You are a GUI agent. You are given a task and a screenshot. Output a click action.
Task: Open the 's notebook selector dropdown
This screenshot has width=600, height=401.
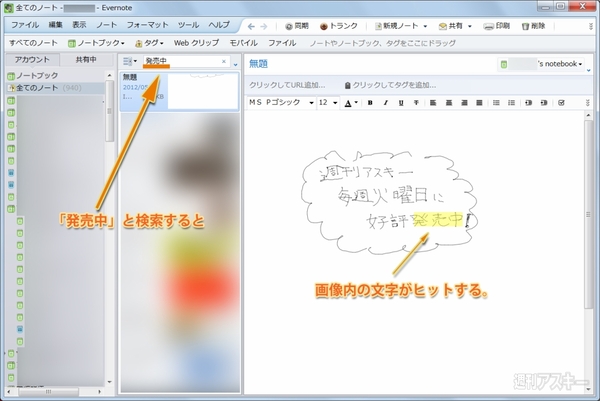(541, 64)
